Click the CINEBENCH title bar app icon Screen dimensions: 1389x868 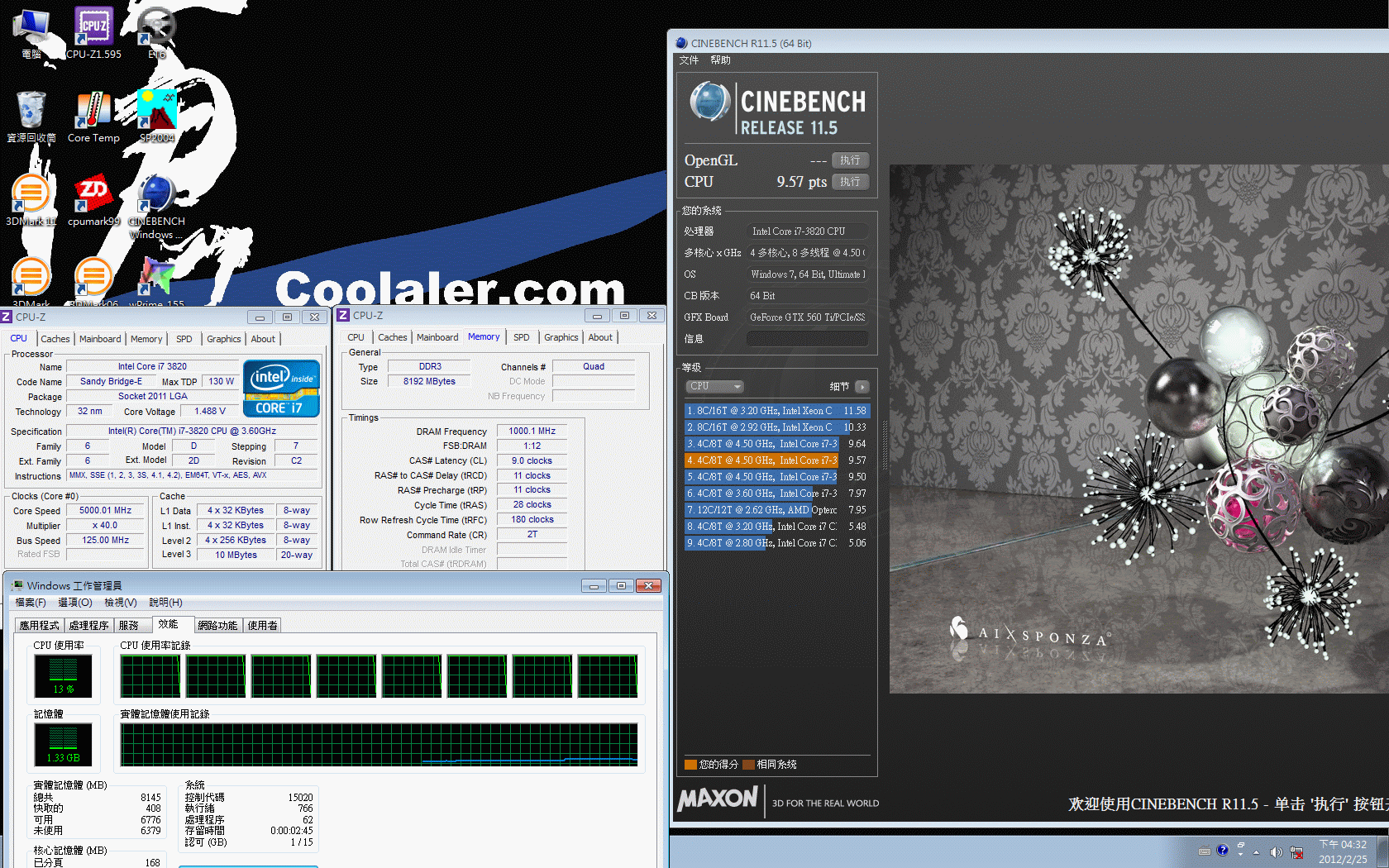(x=681, y=43)
